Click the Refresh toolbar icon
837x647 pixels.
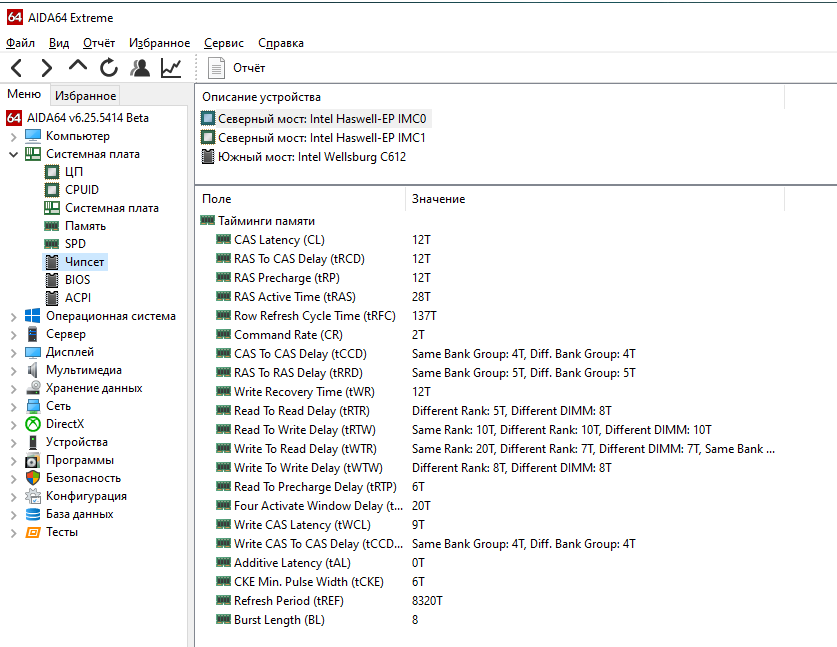coord(109,68)
